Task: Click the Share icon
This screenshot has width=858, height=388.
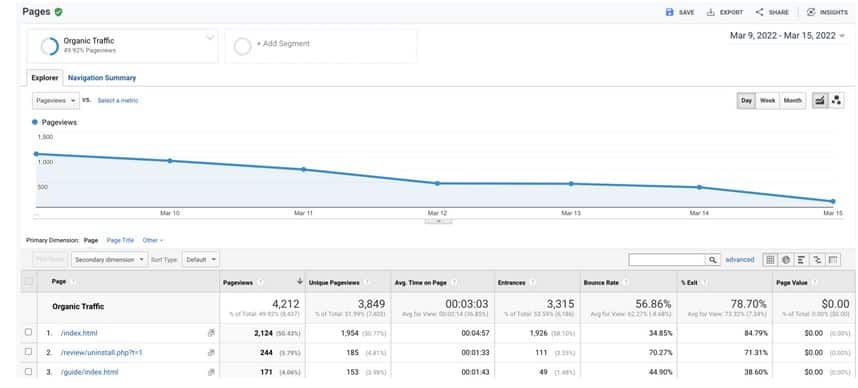Action: pos(759,12)
